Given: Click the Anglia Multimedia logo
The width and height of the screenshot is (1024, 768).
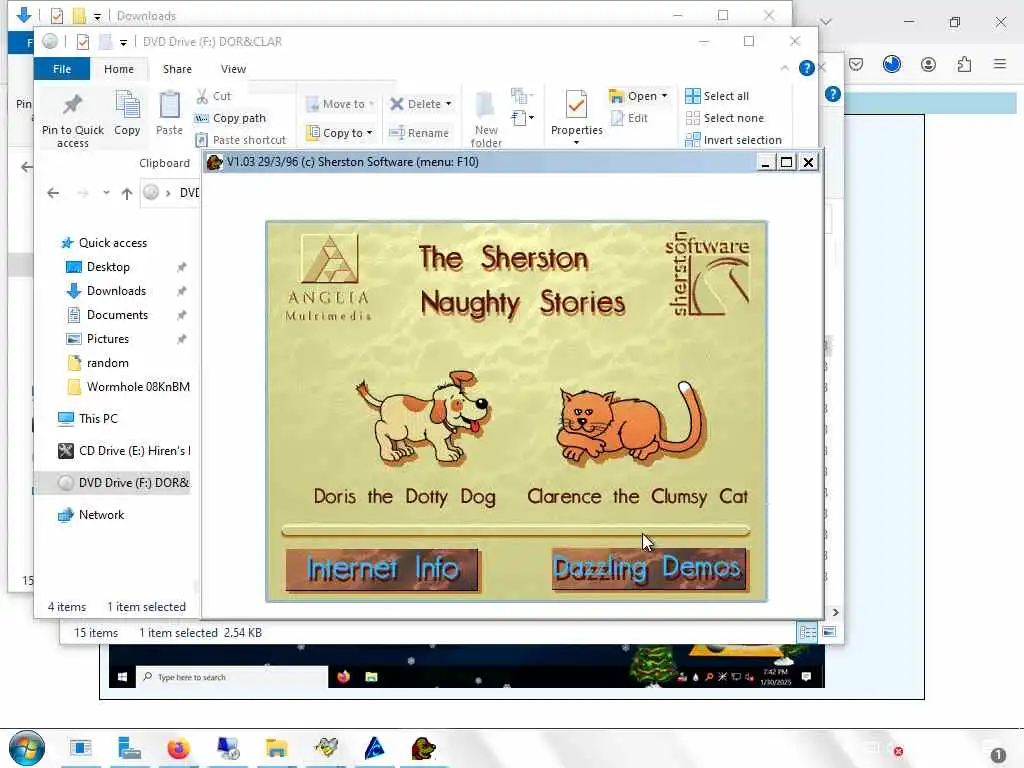Looking at the screenshot, I should [x=328, y=278].
